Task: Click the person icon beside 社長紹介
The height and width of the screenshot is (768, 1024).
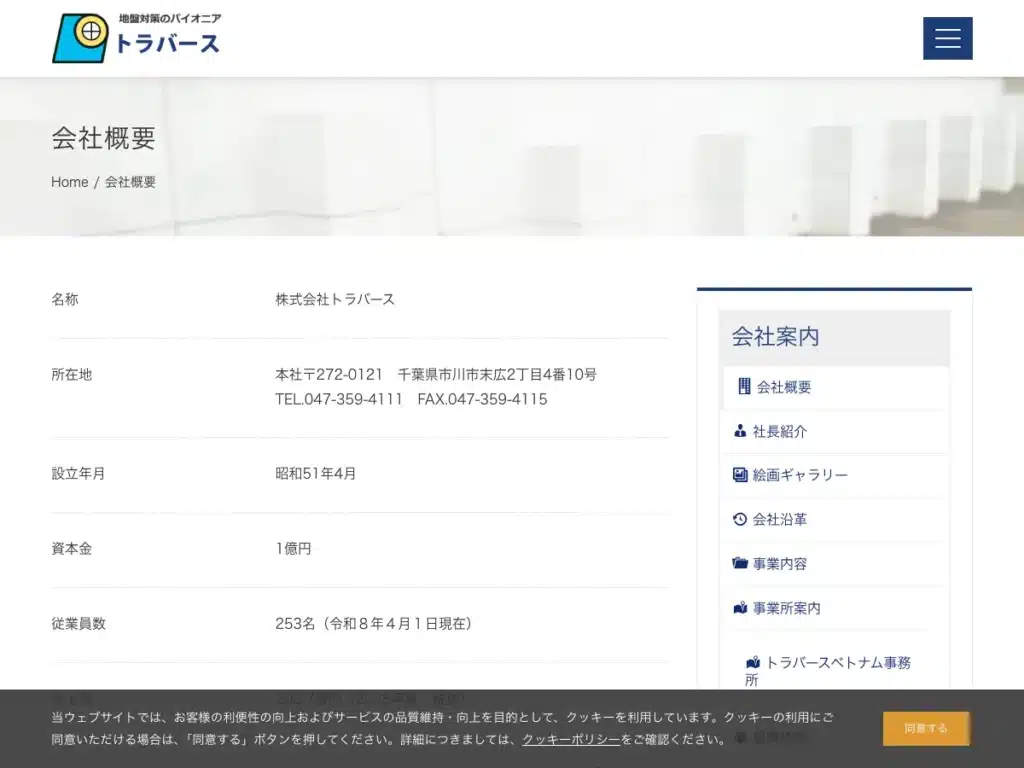Action: pyautogui.click(x=740, y=431)
